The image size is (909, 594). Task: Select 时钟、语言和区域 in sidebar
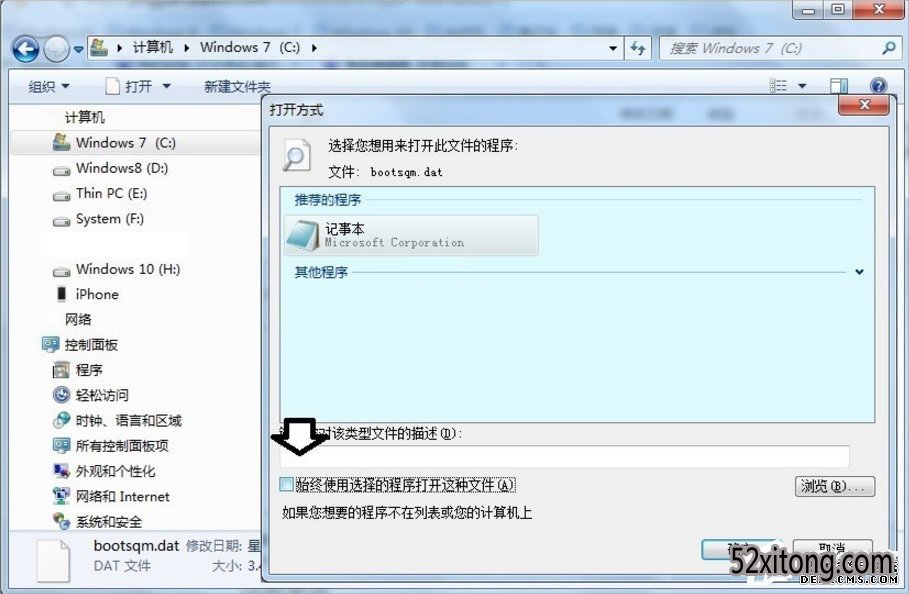[x=128, y=421]
